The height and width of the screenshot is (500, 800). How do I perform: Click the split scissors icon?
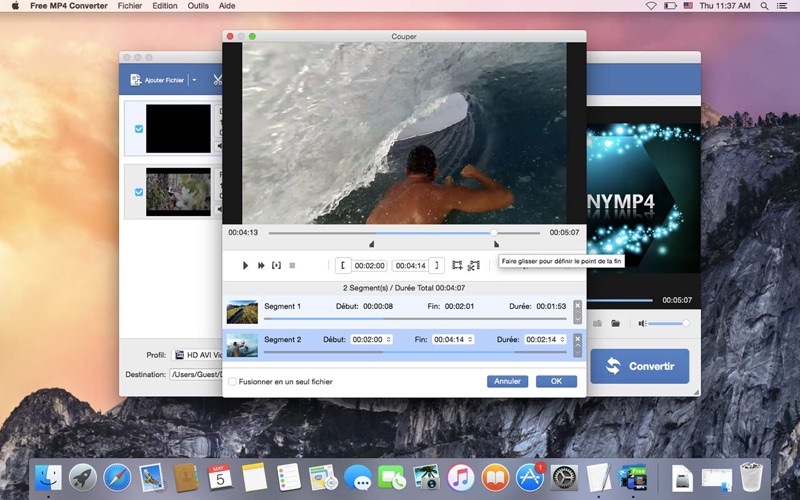(x=473, y=265)
